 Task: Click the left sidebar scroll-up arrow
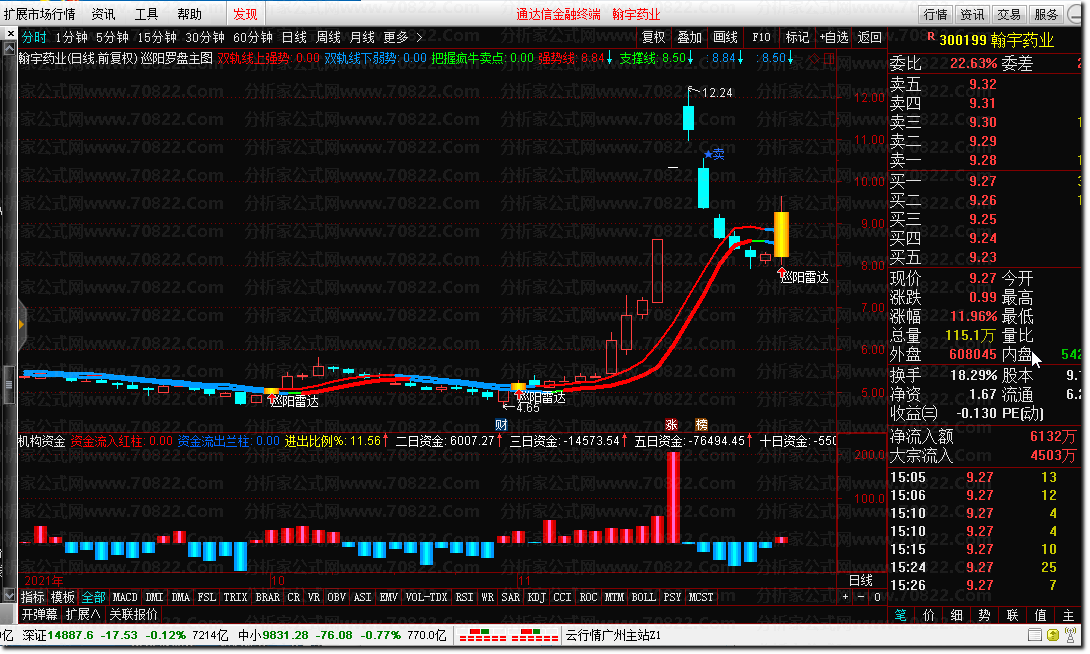coord(9,49)
